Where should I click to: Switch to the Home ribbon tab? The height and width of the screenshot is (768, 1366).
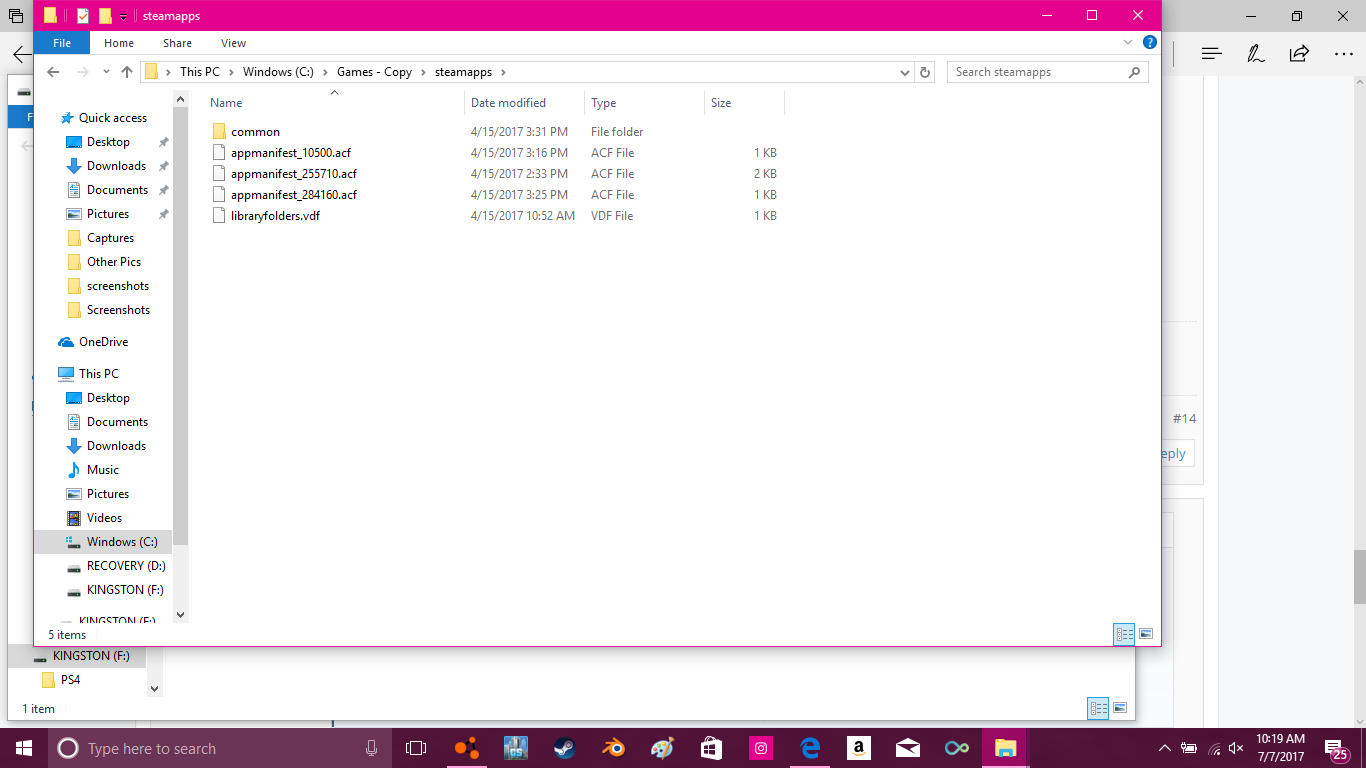(119, 43)
